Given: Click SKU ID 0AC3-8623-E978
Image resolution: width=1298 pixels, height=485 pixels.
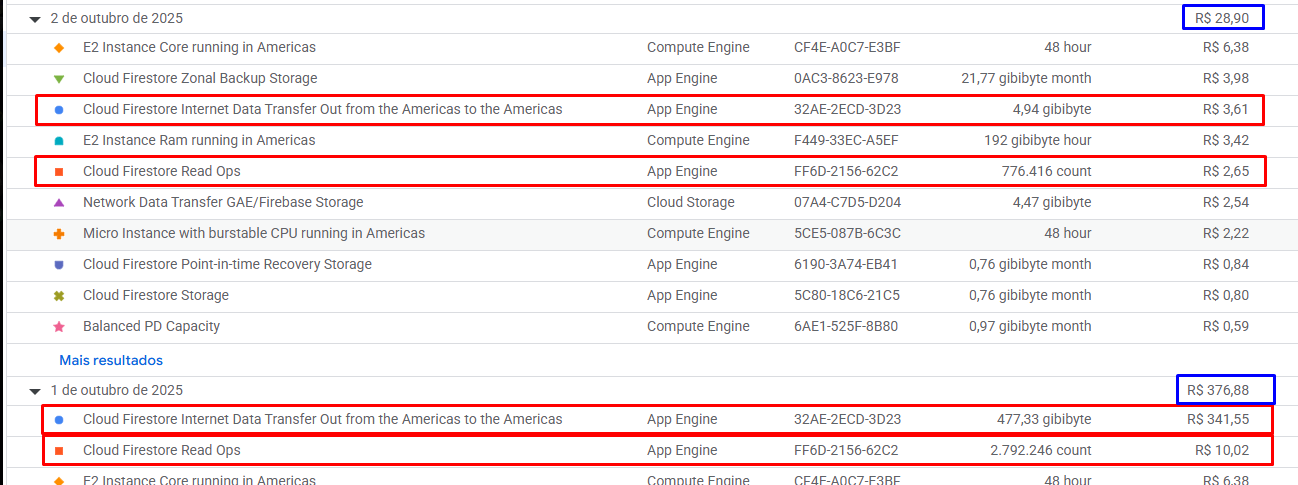Looking at the screenshot, I should pos(846,78).
